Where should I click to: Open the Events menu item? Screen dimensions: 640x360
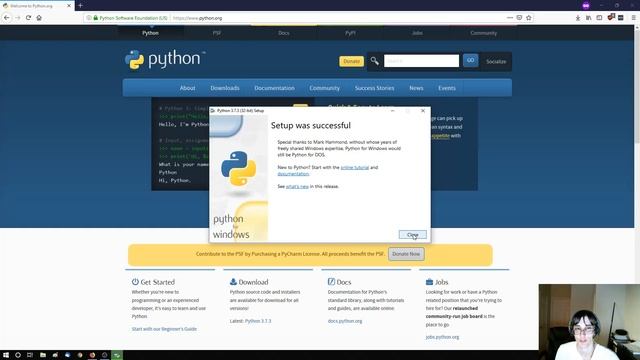click(x=447, y=88)
